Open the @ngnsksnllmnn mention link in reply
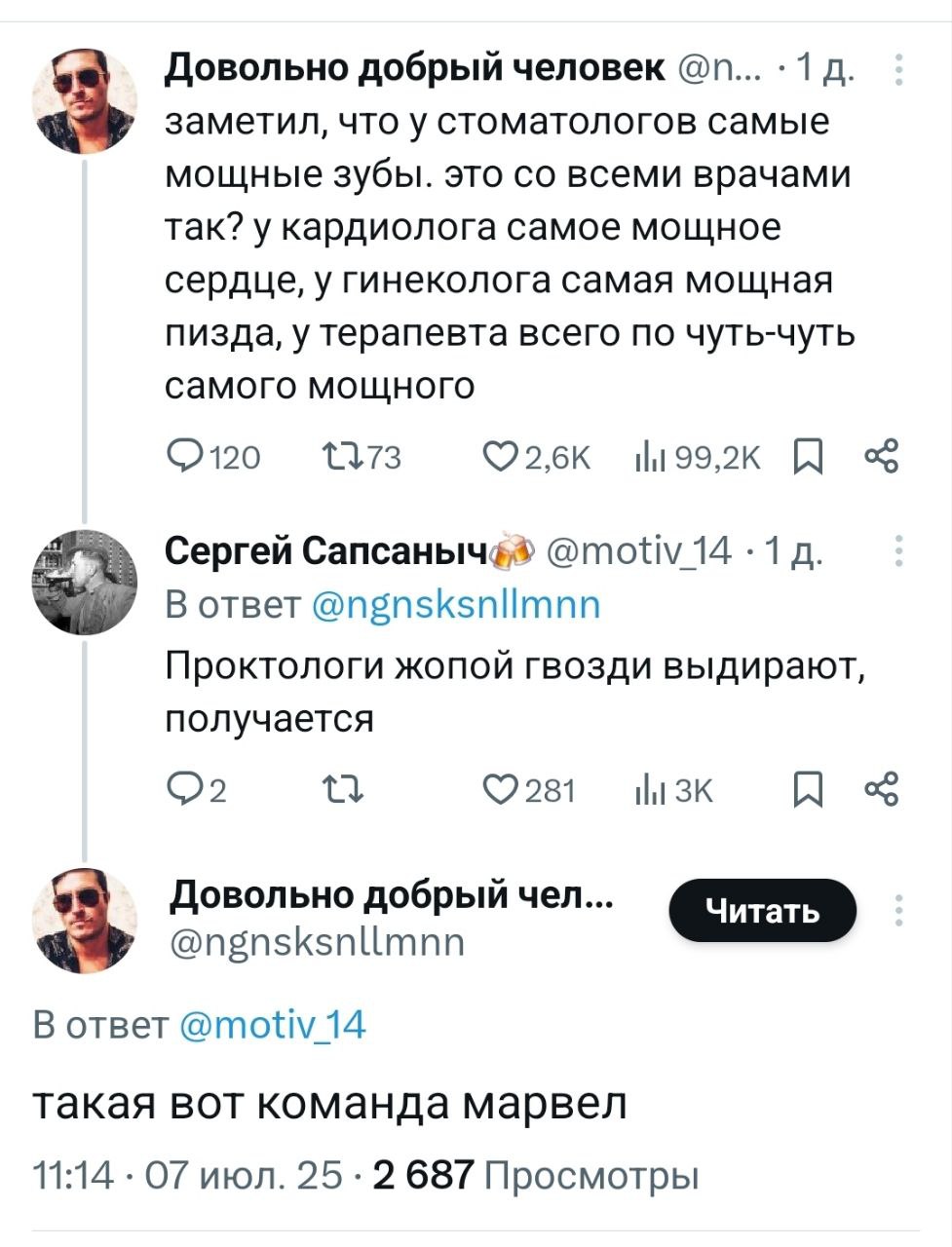 tap(456, 605)
